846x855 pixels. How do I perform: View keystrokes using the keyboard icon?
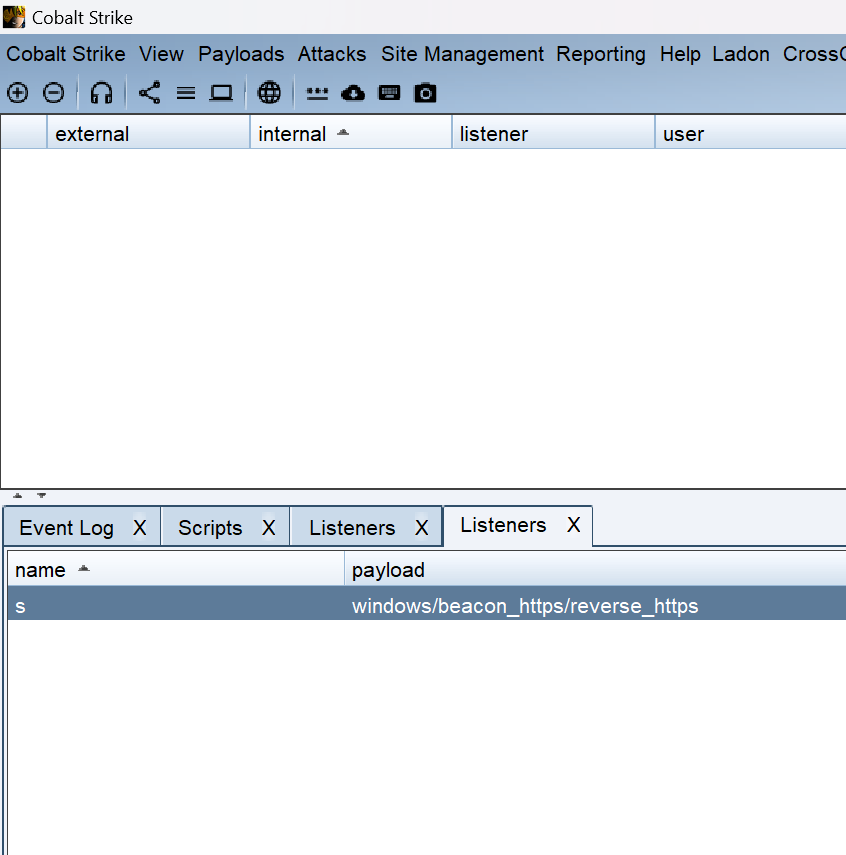click(389, 93)
